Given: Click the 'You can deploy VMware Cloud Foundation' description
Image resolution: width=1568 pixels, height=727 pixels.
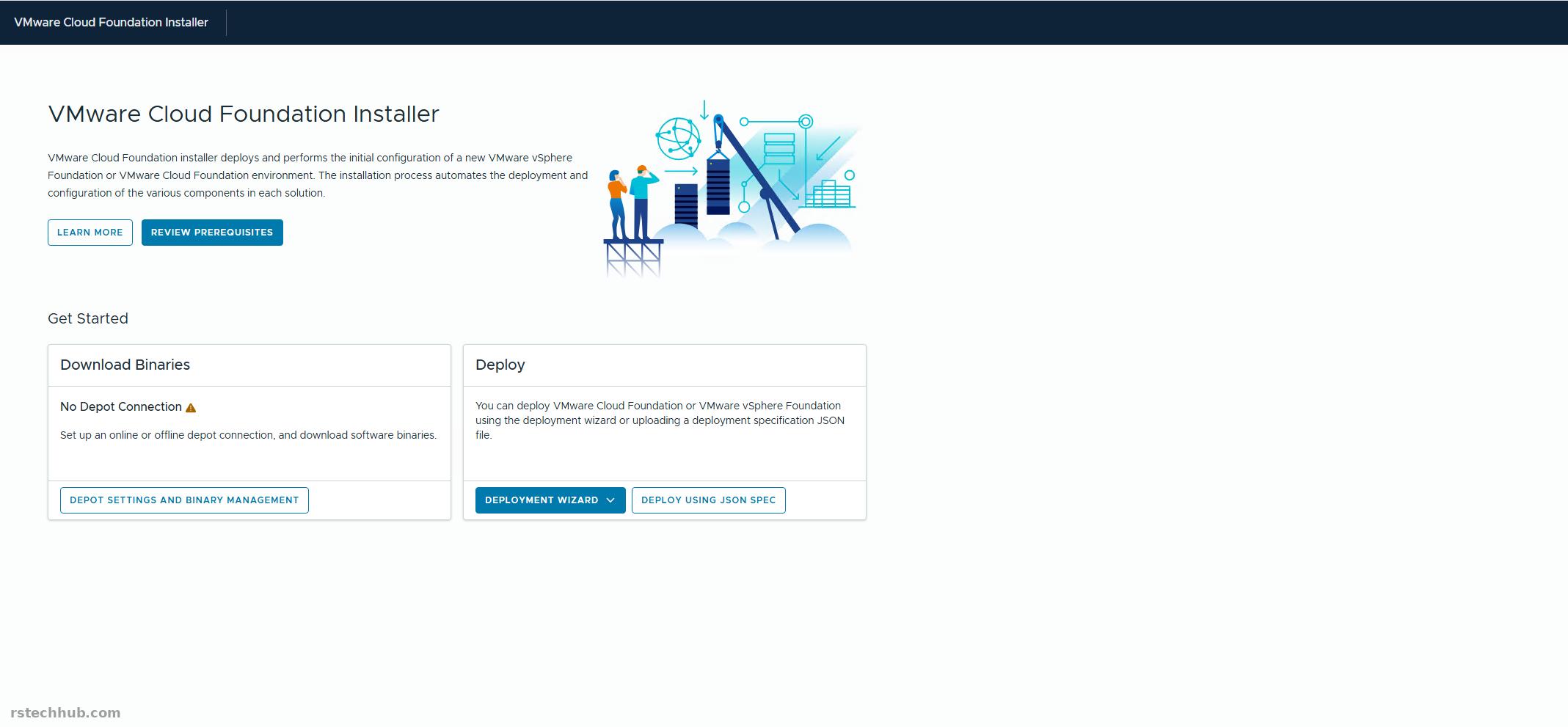Looking at the screenshot, I should 660,420.
